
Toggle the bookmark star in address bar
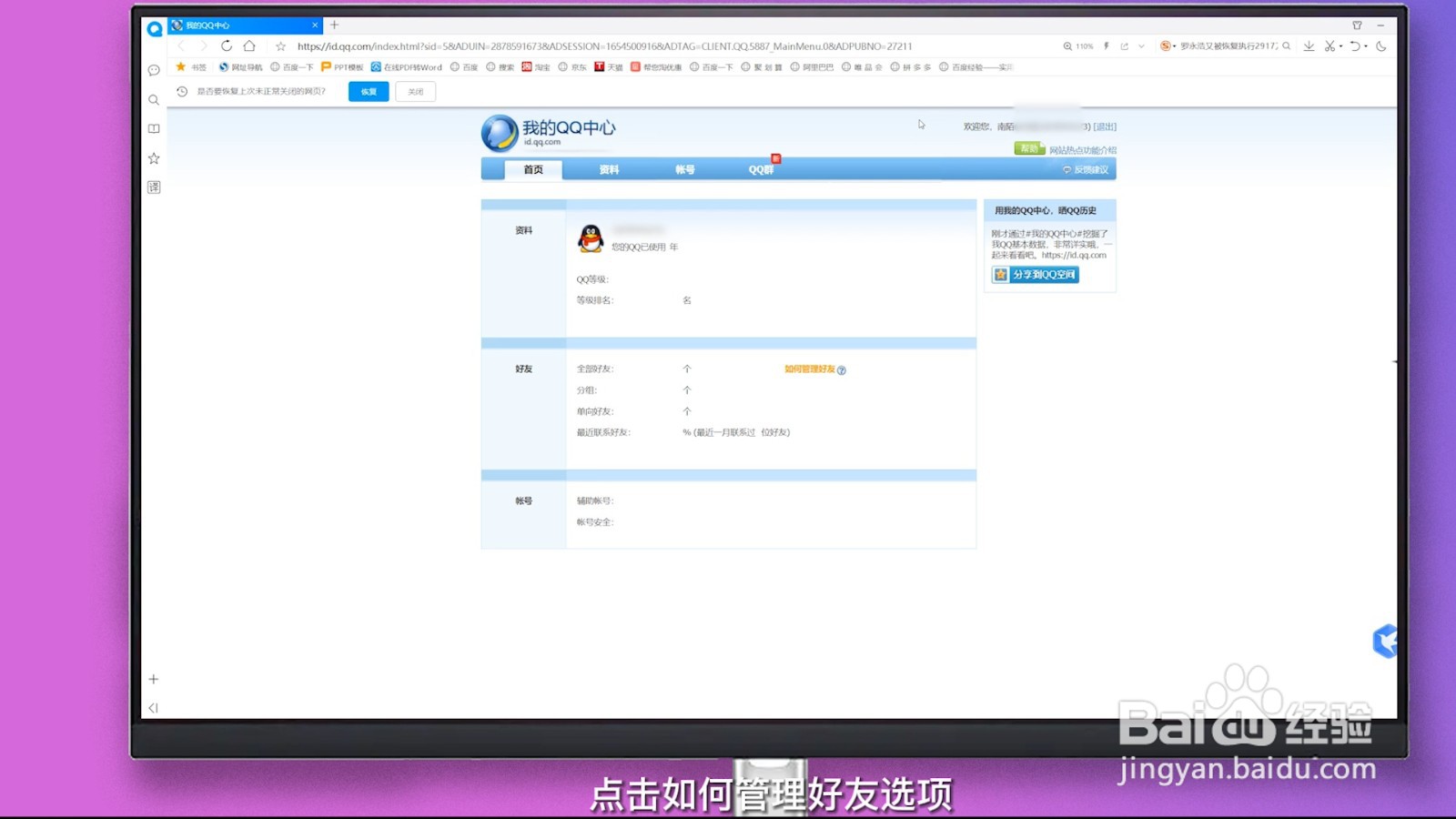coord(279,45)
